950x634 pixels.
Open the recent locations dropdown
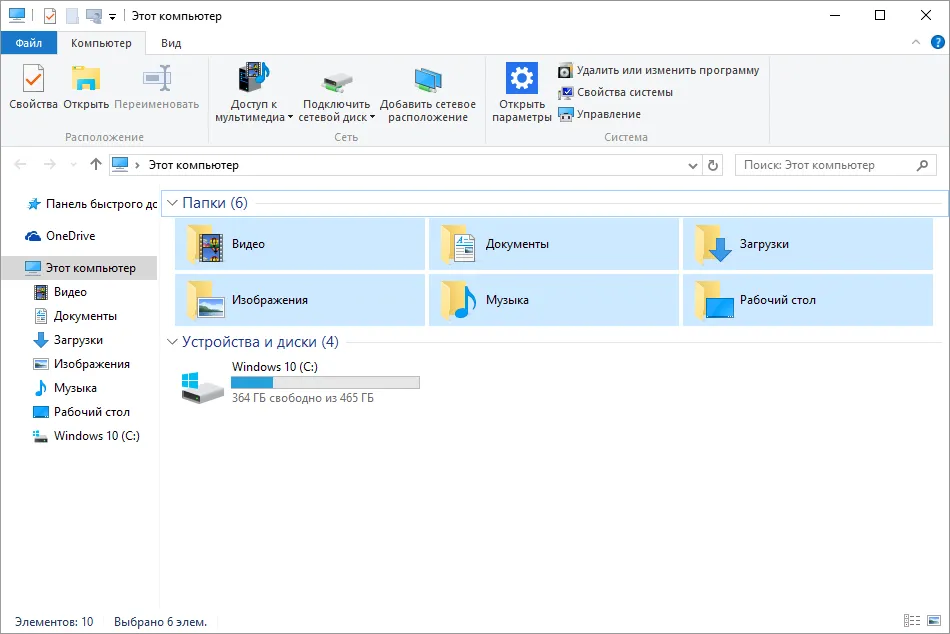(x=74, y=165)
